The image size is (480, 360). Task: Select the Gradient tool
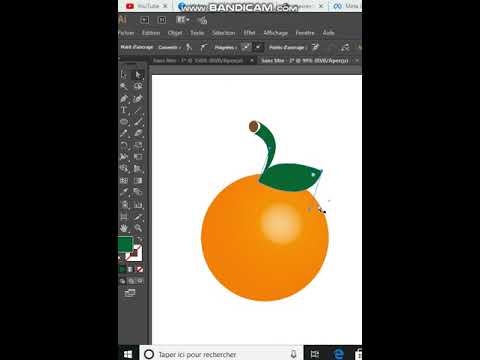tap(138, 180)
